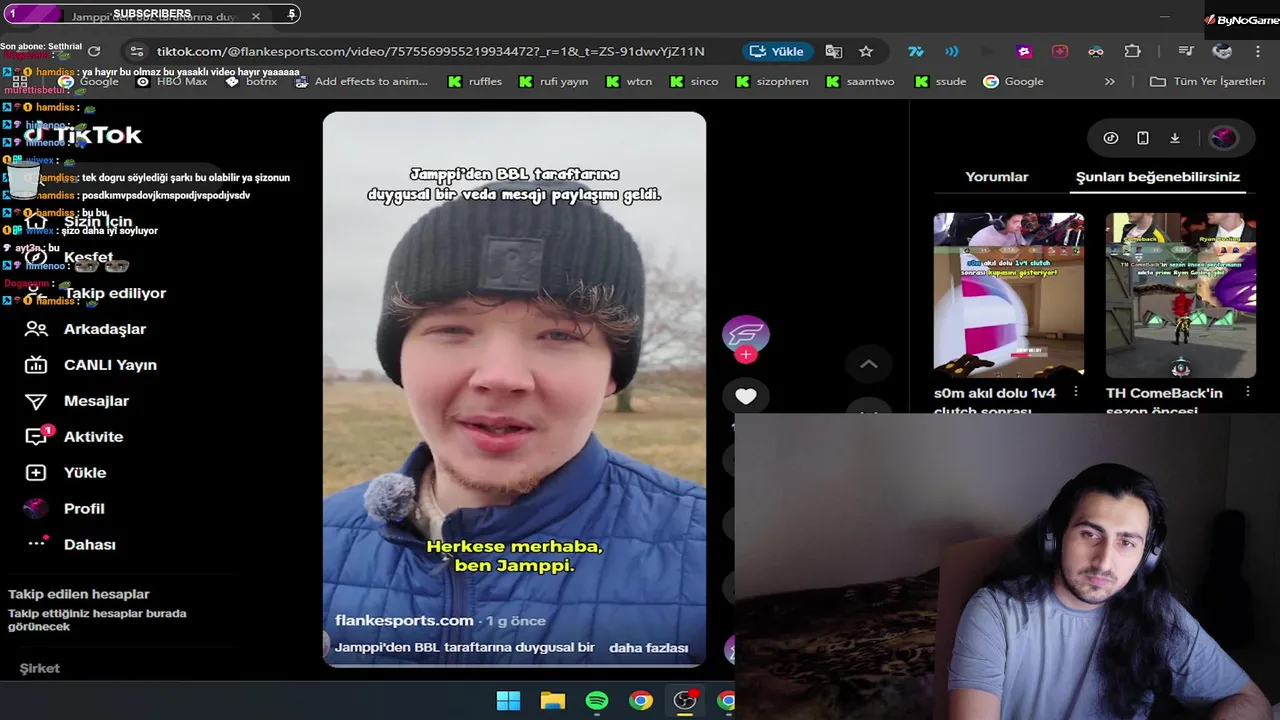Image resolution: width=1280 pixels, height=720 pixels.
Task: Open the s0m akıl dolu 1v4 video thumbnail
Action: [1008, 295]
